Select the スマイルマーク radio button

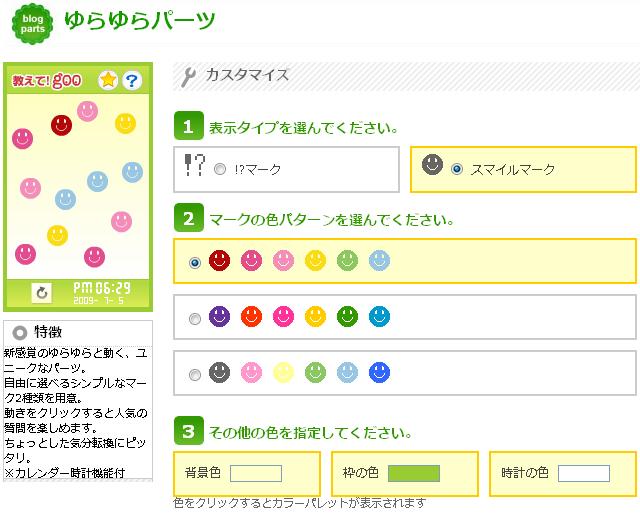point(457,170)
